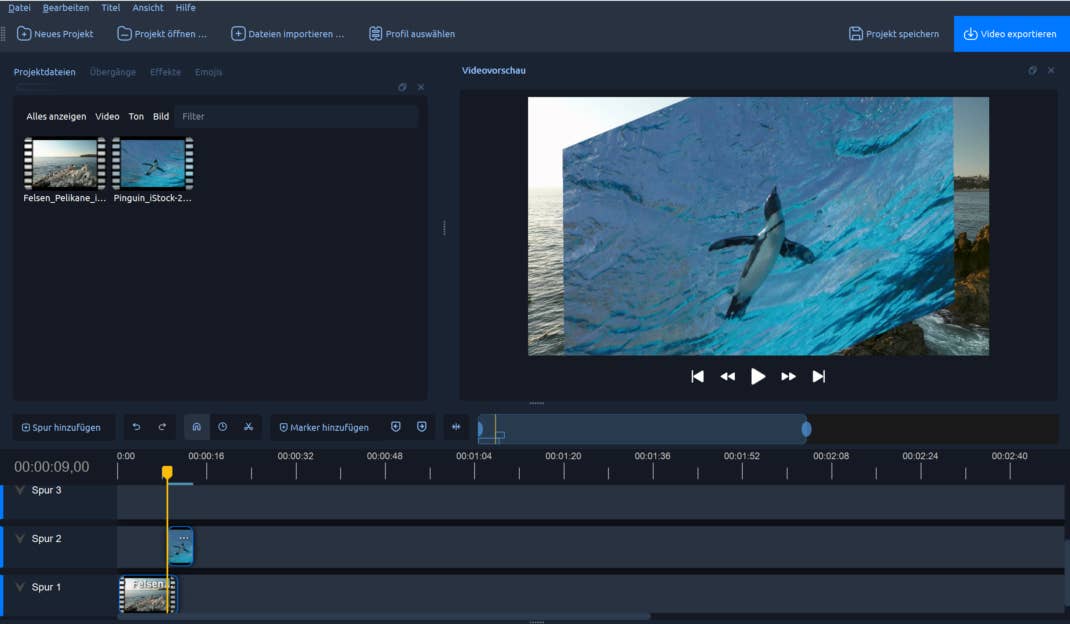Select the razor cut tool

click(247, 426)
